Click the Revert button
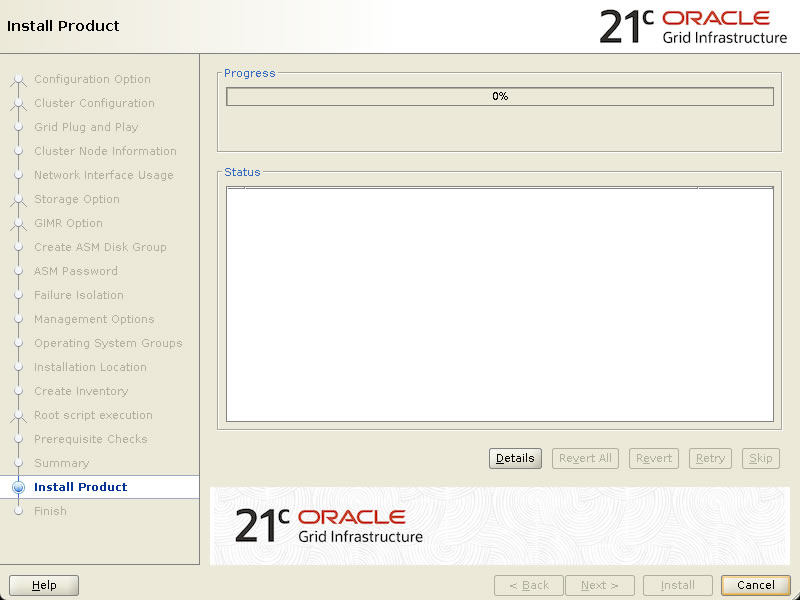800x600 pixels. click(654, 458)
